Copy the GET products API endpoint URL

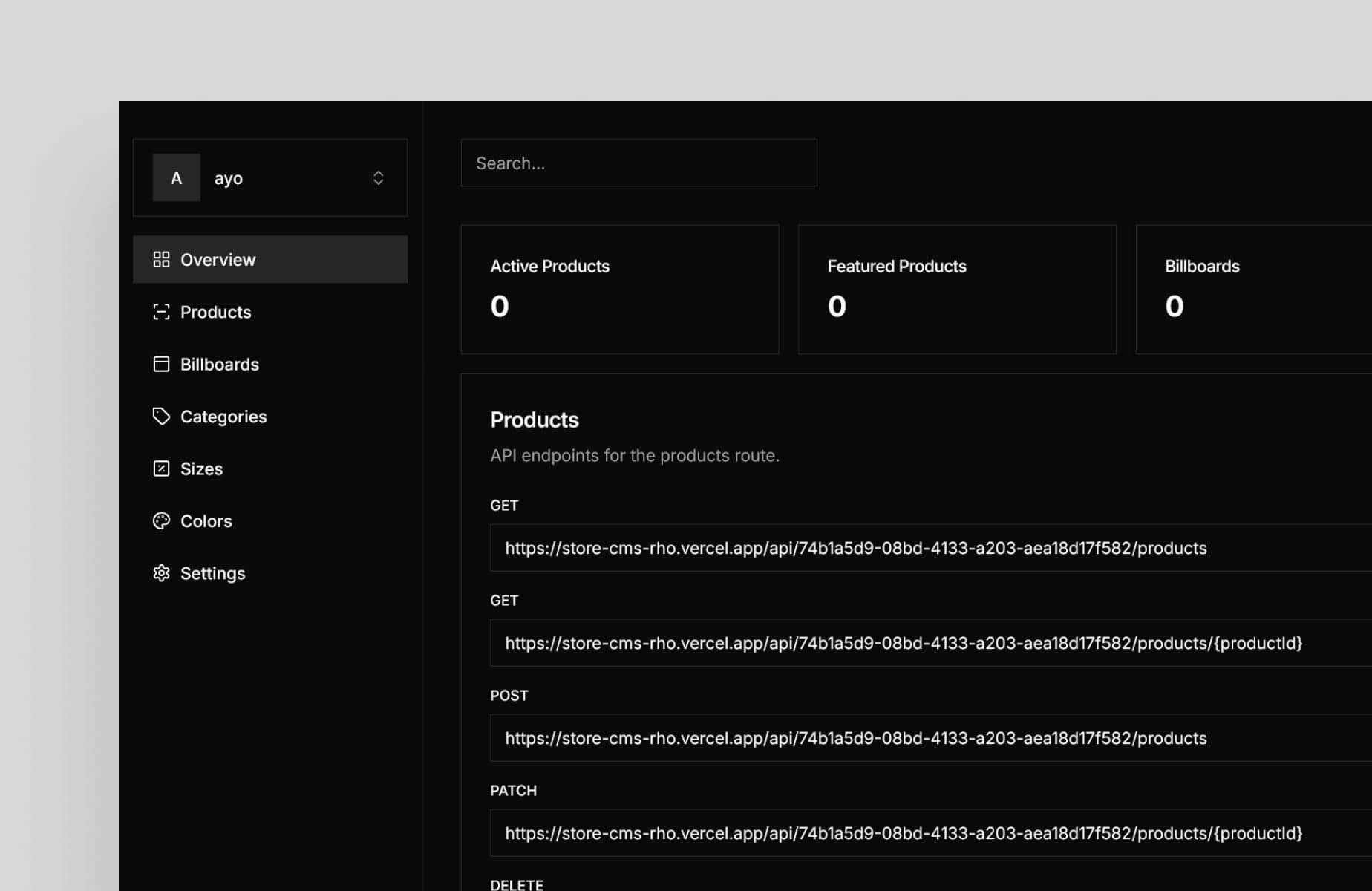click(x=855, y=548)
